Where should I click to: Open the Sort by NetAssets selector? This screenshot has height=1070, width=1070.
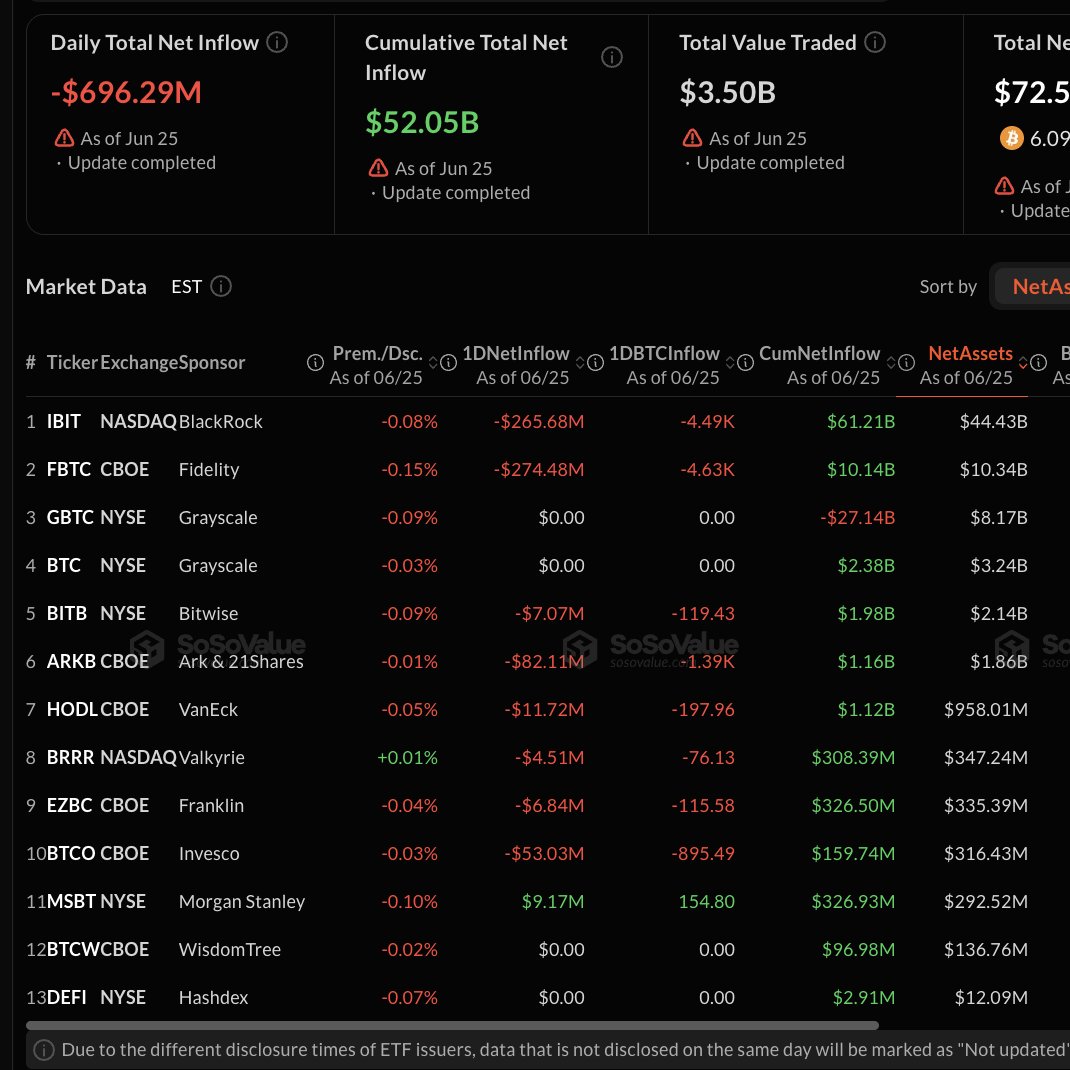1032,286
